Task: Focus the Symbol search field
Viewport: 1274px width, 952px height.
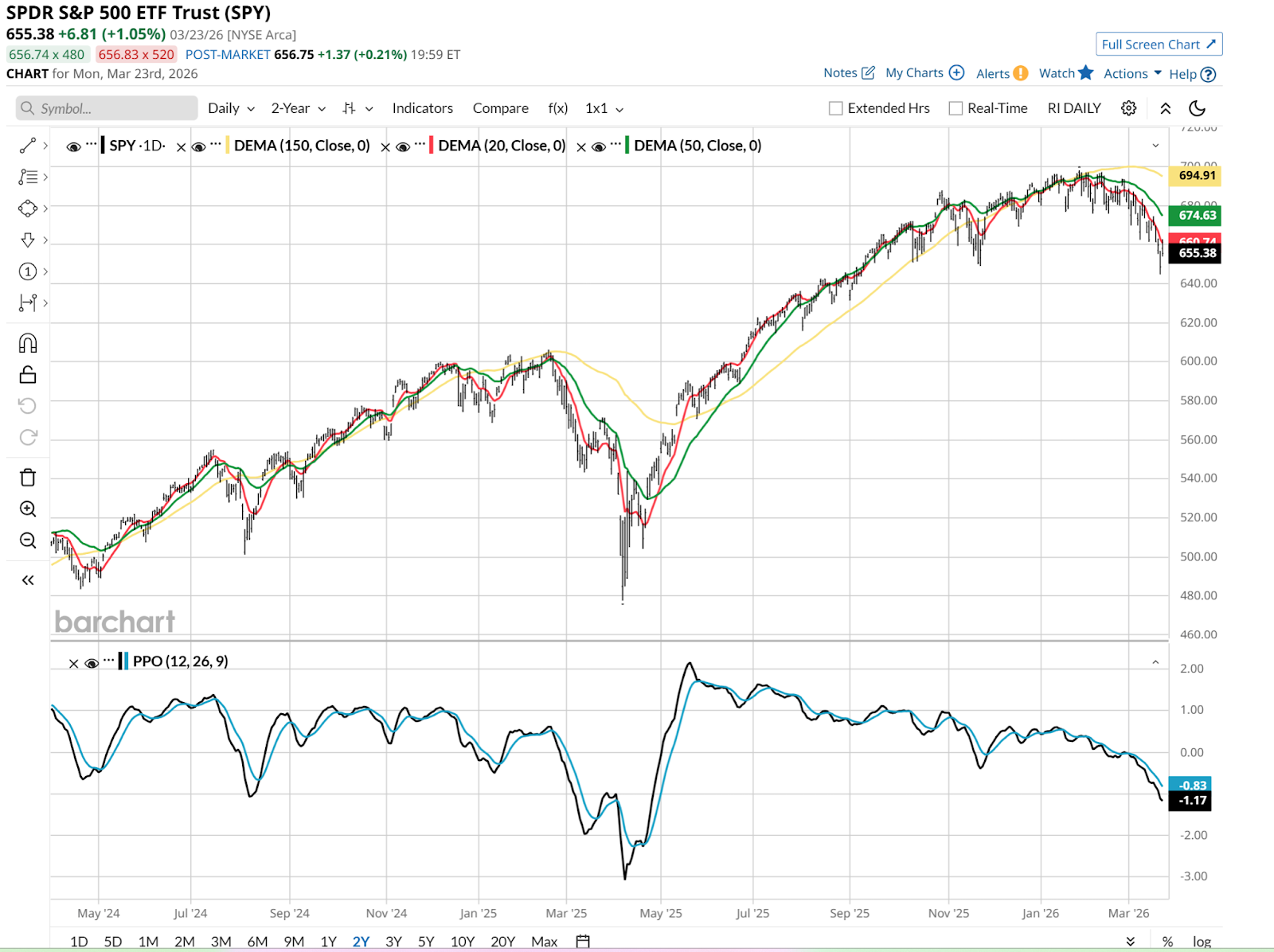Action: click(x=107, y=108)
